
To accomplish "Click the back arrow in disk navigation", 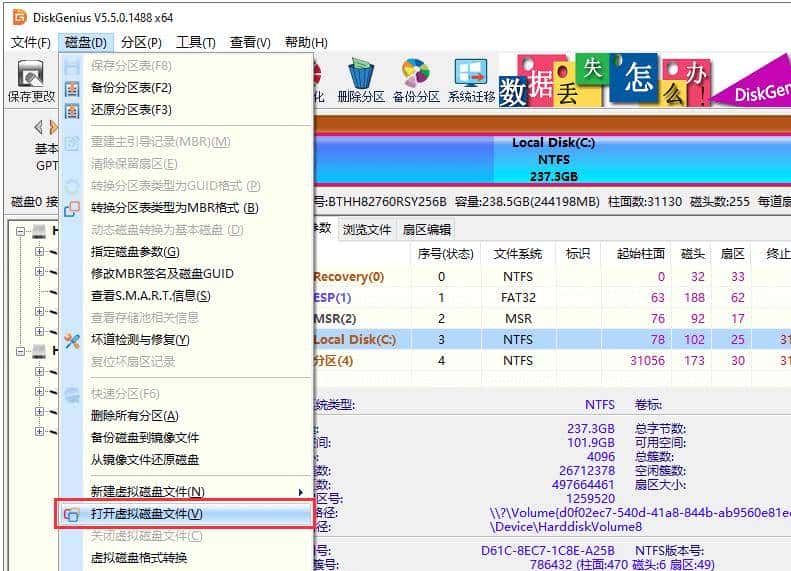I will coord(38,127).
